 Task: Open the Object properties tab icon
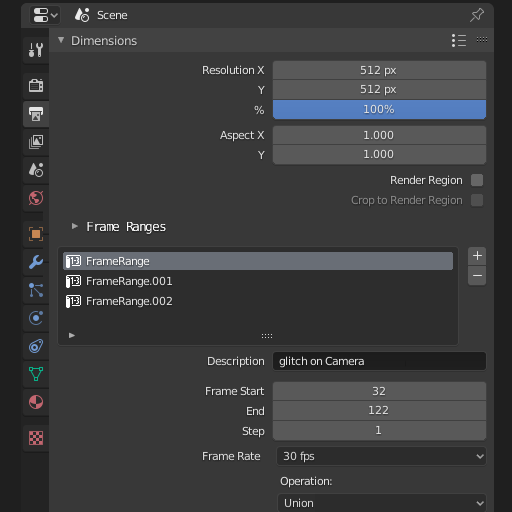pyautogui.click(x=36, y=234)
